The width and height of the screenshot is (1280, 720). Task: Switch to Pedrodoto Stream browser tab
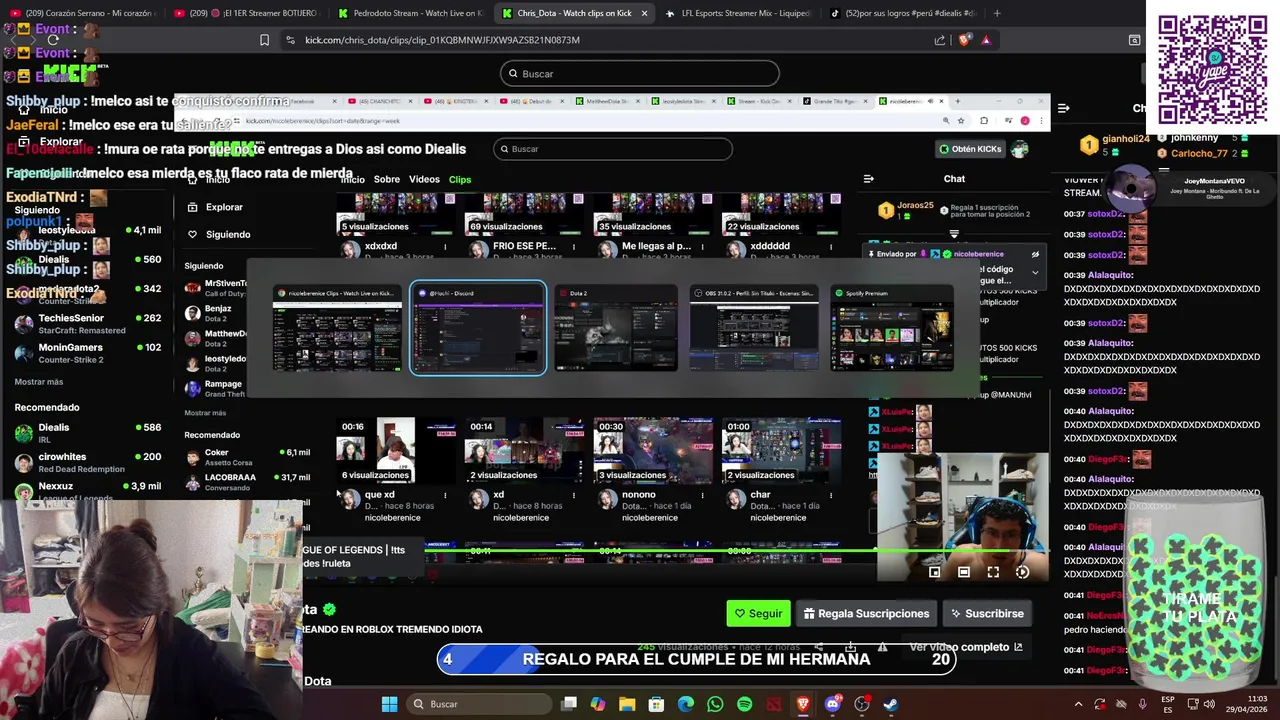410,13
